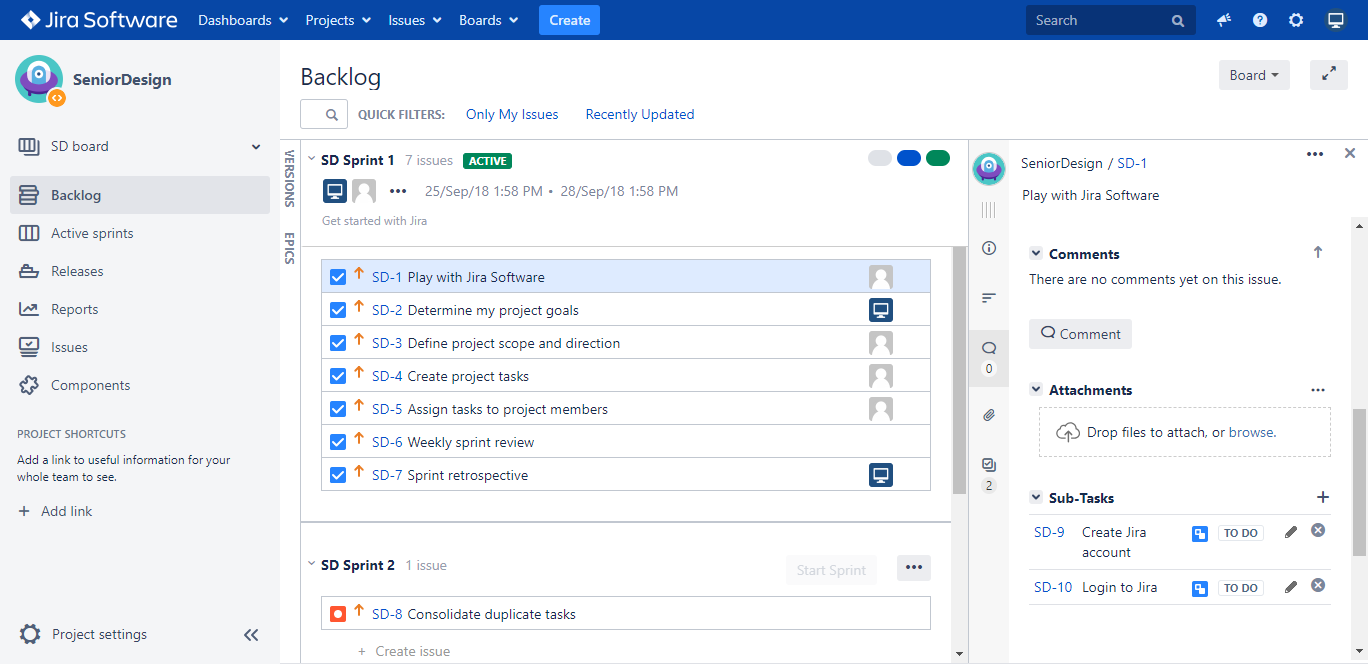The image size is (1368, 664).
Task: Collapse the left sidebar with the double-arrow toggle
Action: (x=251, y=634)
